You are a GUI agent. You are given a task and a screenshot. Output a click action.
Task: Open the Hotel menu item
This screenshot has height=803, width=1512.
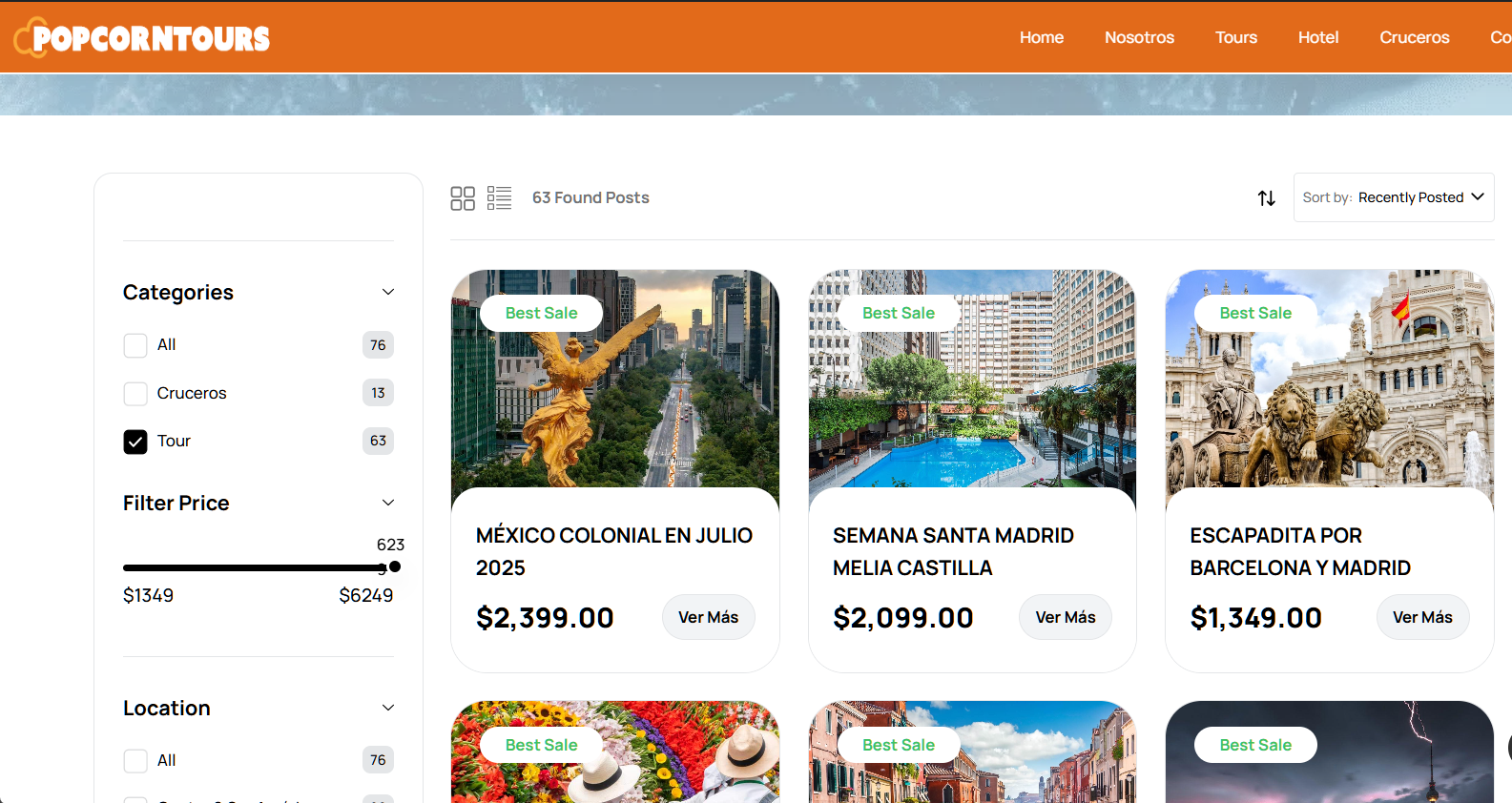pos(1317,37)
